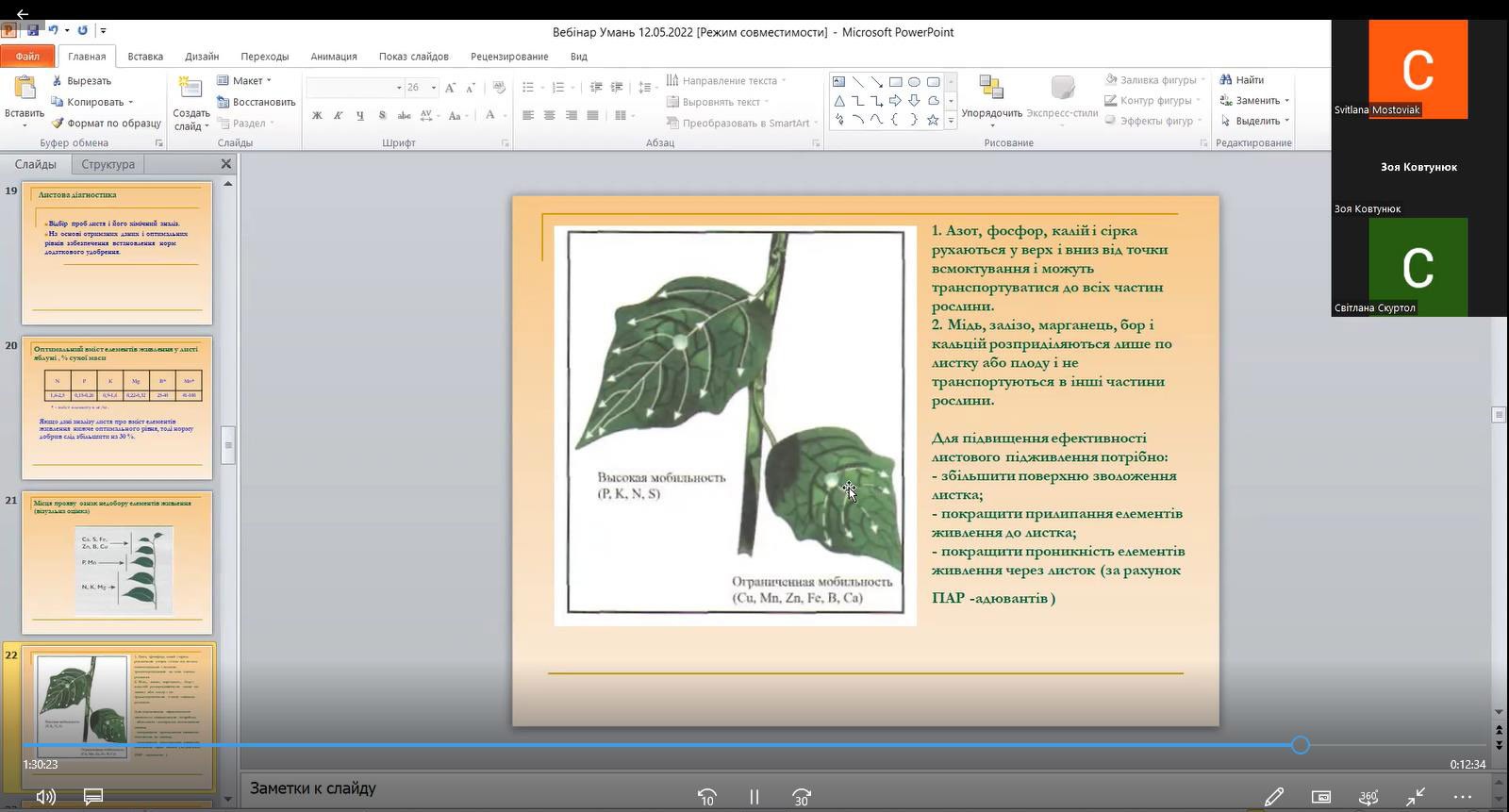
Task: Click the font color A button
Action: 490,115
